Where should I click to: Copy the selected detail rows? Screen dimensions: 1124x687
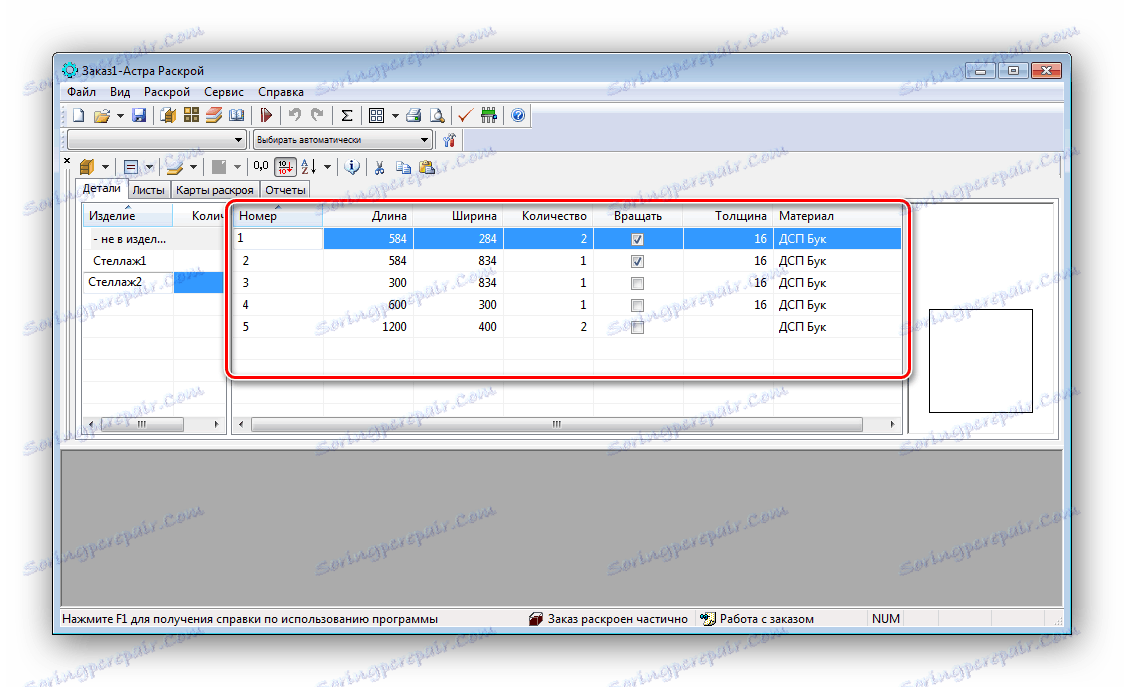coord(404,167)
